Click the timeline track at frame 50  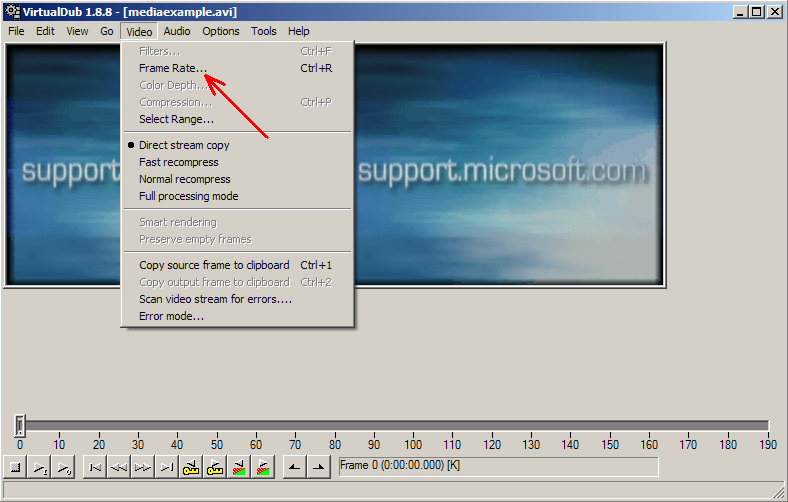[217, 426]
